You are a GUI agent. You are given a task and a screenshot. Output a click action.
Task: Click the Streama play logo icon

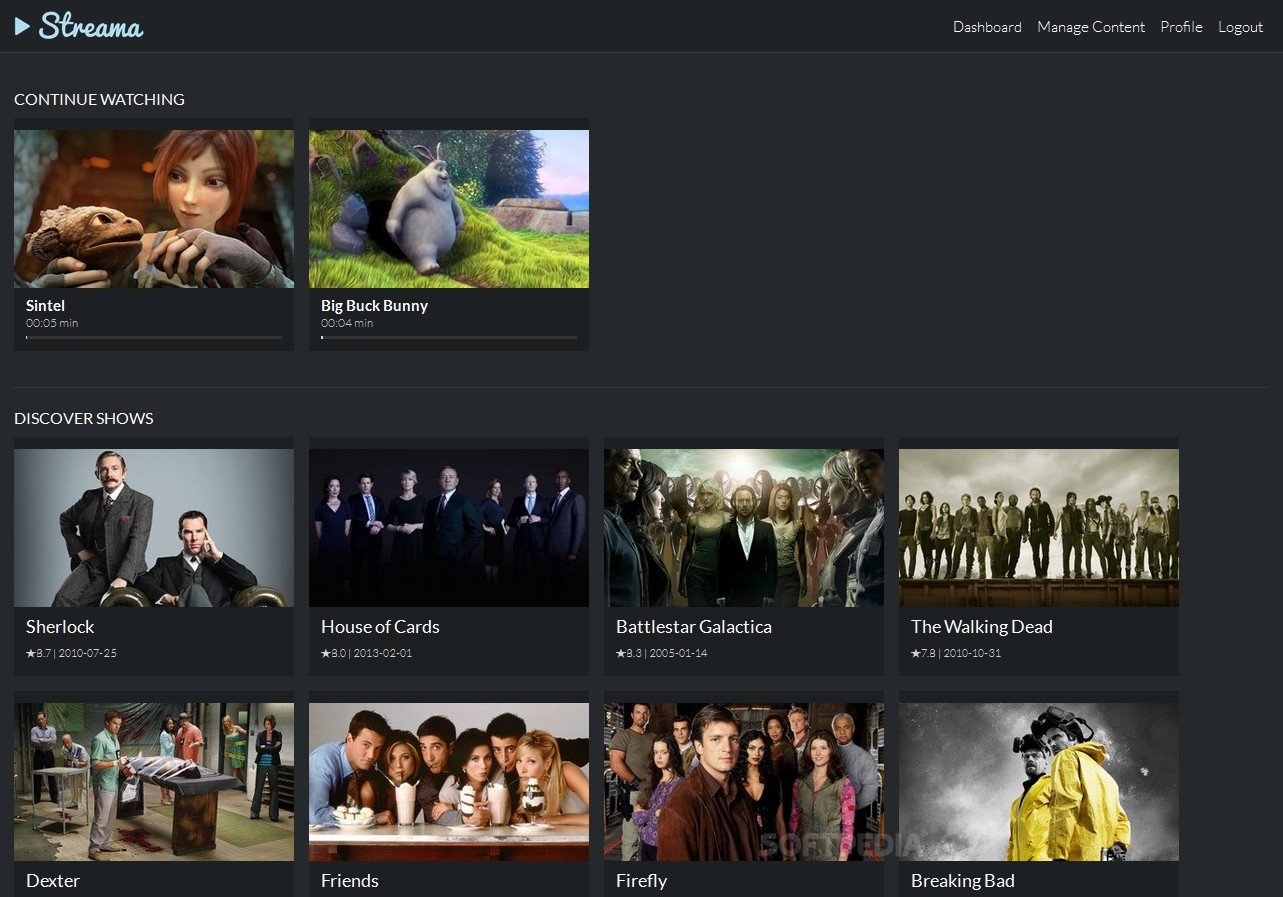(22, 26)
